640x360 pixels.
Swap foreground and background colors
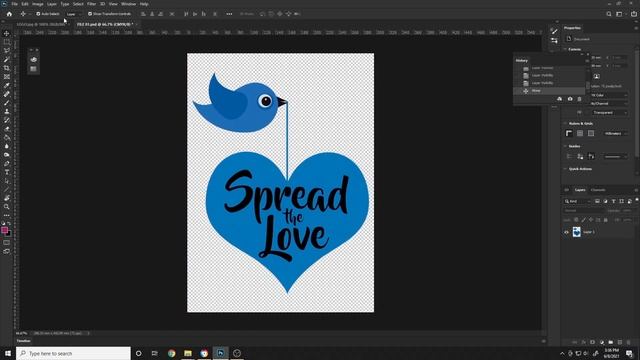coord(9,224)
